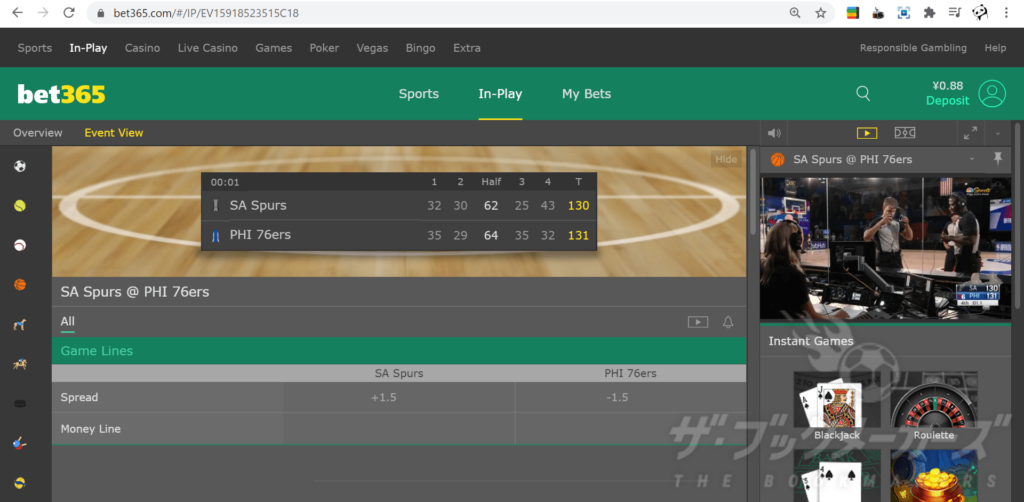Toggle the match notification bell
The image size is (1024, 502).
[x=728, y=322]
